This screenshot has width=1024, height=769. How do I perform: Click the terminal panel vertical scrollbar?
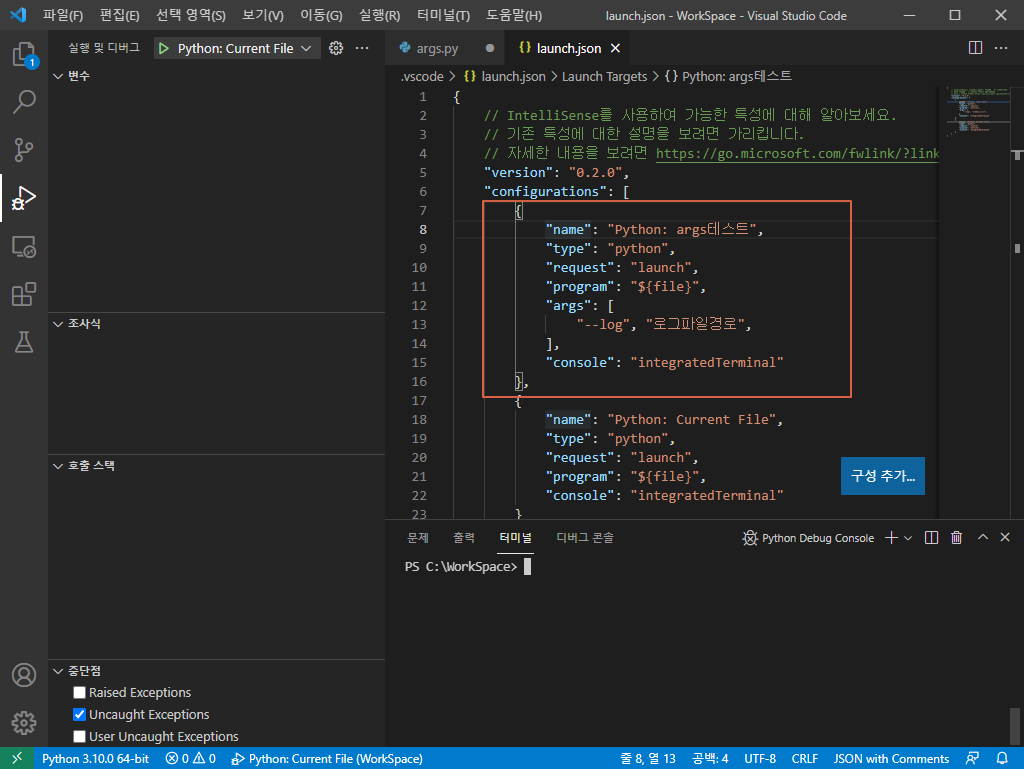tap(1014, 725)
